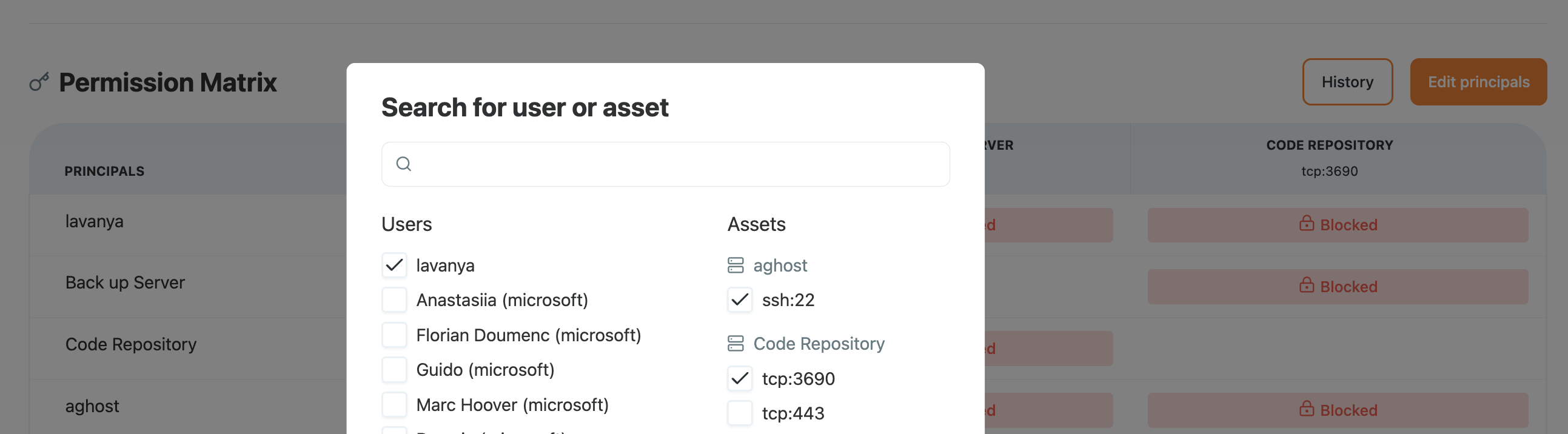1568x434 pixels.
Task: Tick the Guido (microsoft) checkbox
Action: 395,370
